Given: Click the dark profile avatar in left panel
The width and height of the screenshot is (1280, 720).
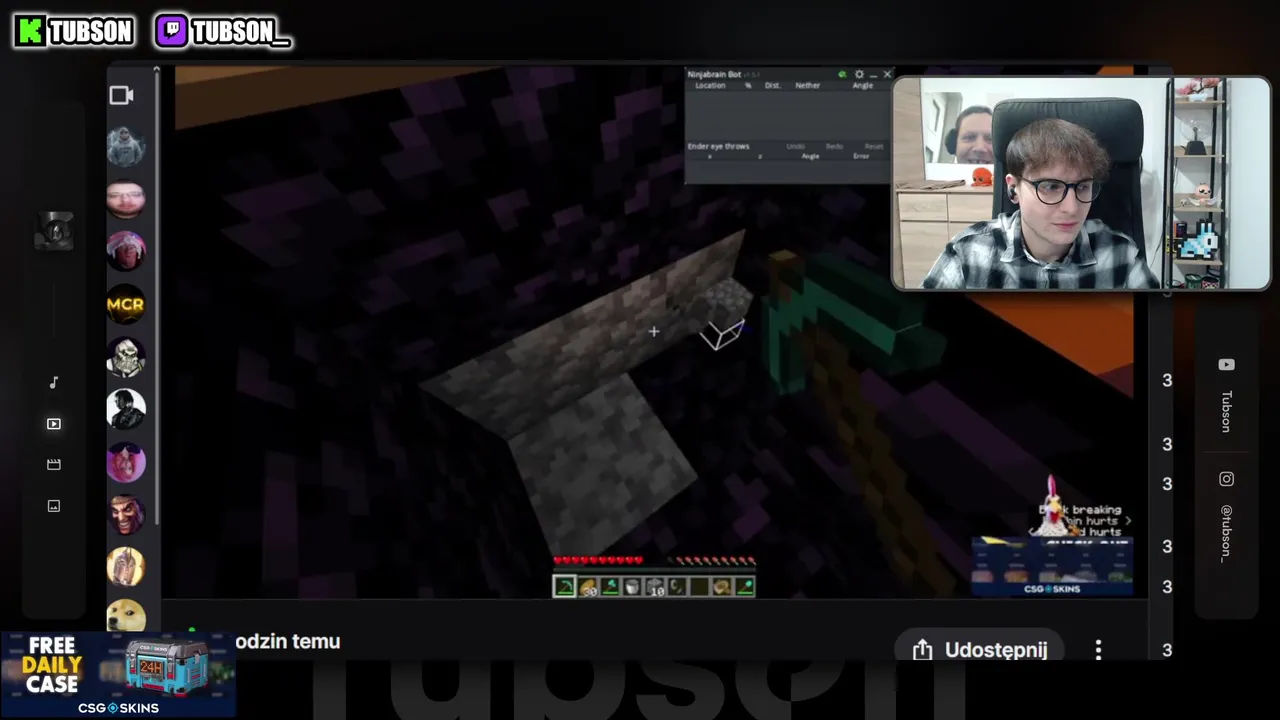Looking at the screenshot, I should [54, 232].
